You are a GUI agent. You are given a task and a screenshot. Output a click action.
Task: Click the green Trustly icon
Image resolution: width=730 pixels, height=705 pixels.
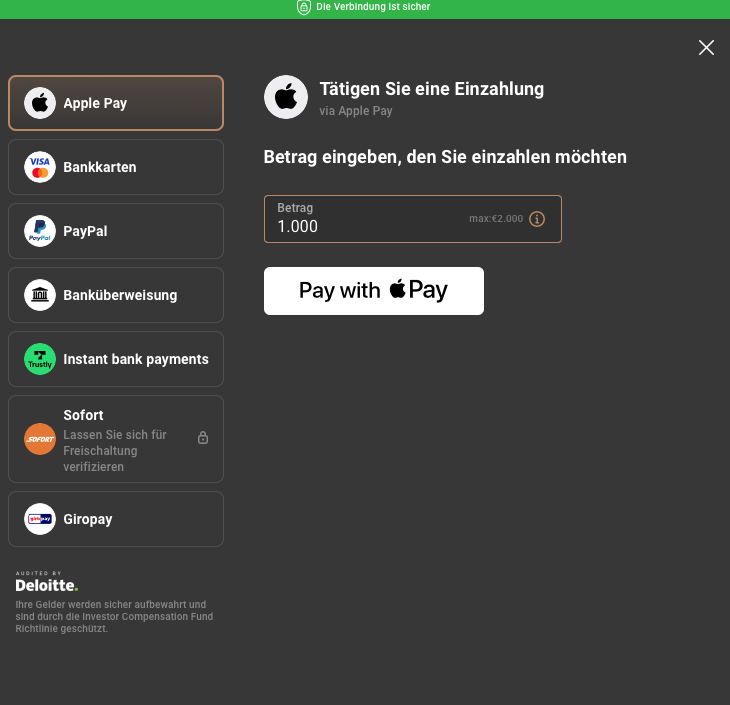[40, 359]
